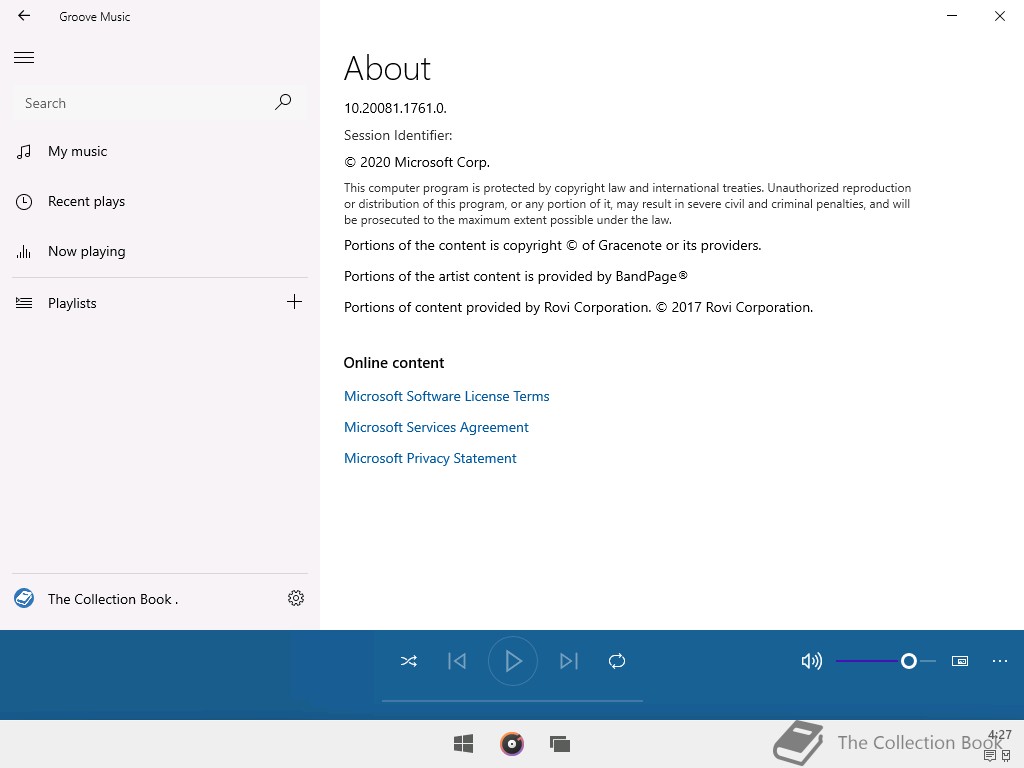
Task: Open Task View on the taskbar
Action: (x=560, y=744)
